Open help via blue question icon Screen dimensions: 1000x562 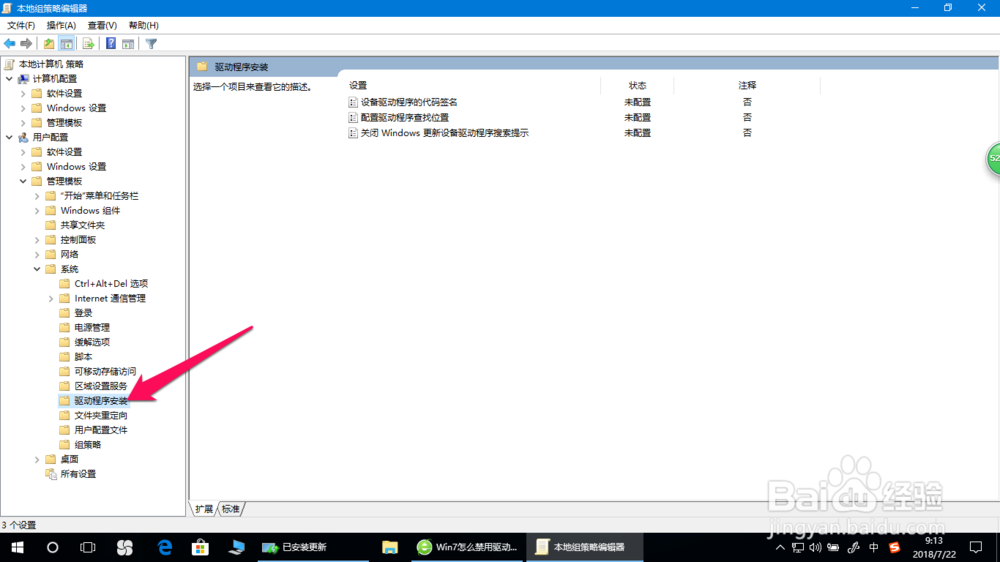pyautogui.click(x=111, y=43)
